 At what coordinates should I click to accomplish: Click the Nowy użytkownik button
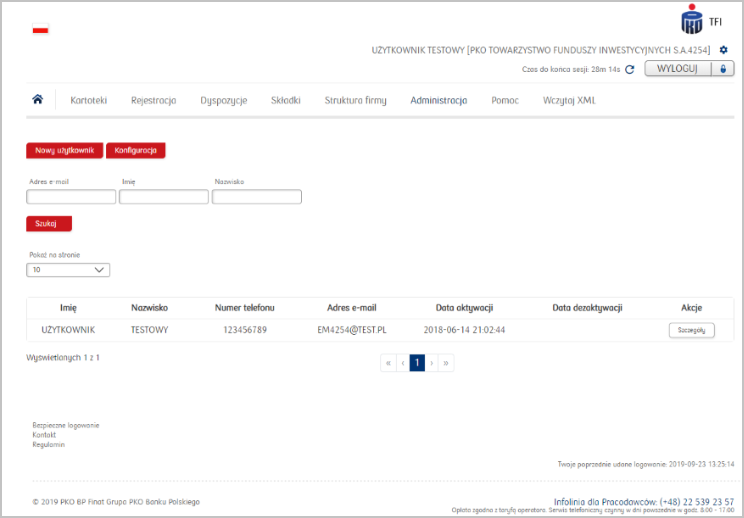pyautogui.click(x=64, y=150)
